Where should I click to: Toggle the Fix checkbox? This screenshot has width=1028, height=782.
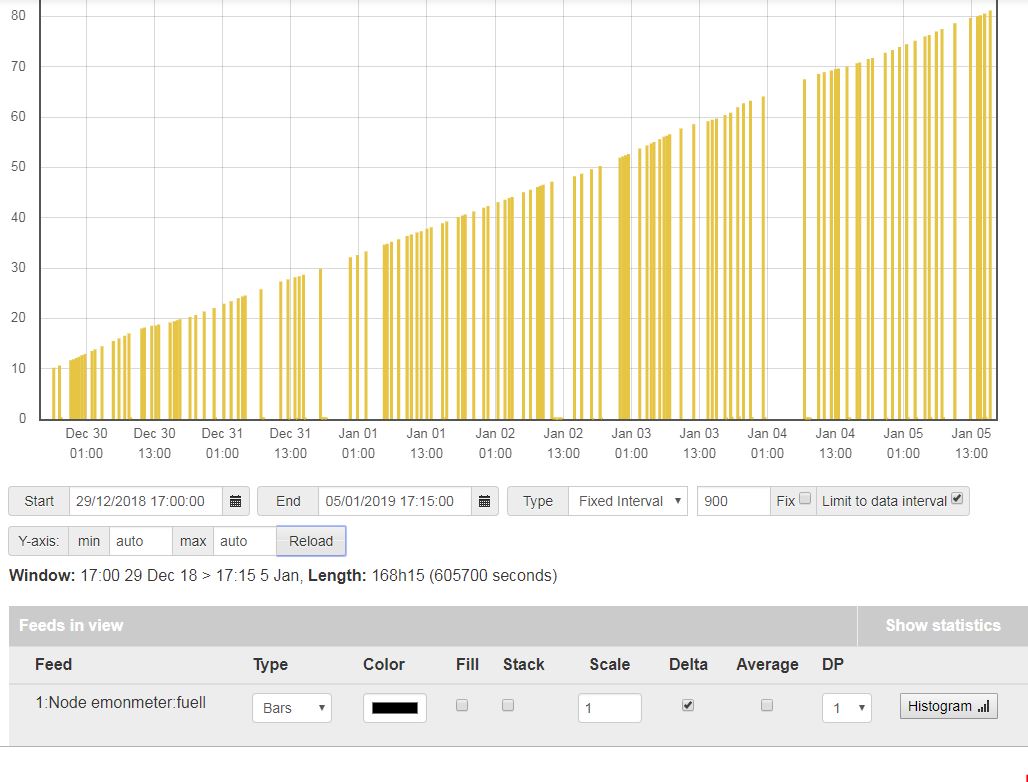point(805,499)
